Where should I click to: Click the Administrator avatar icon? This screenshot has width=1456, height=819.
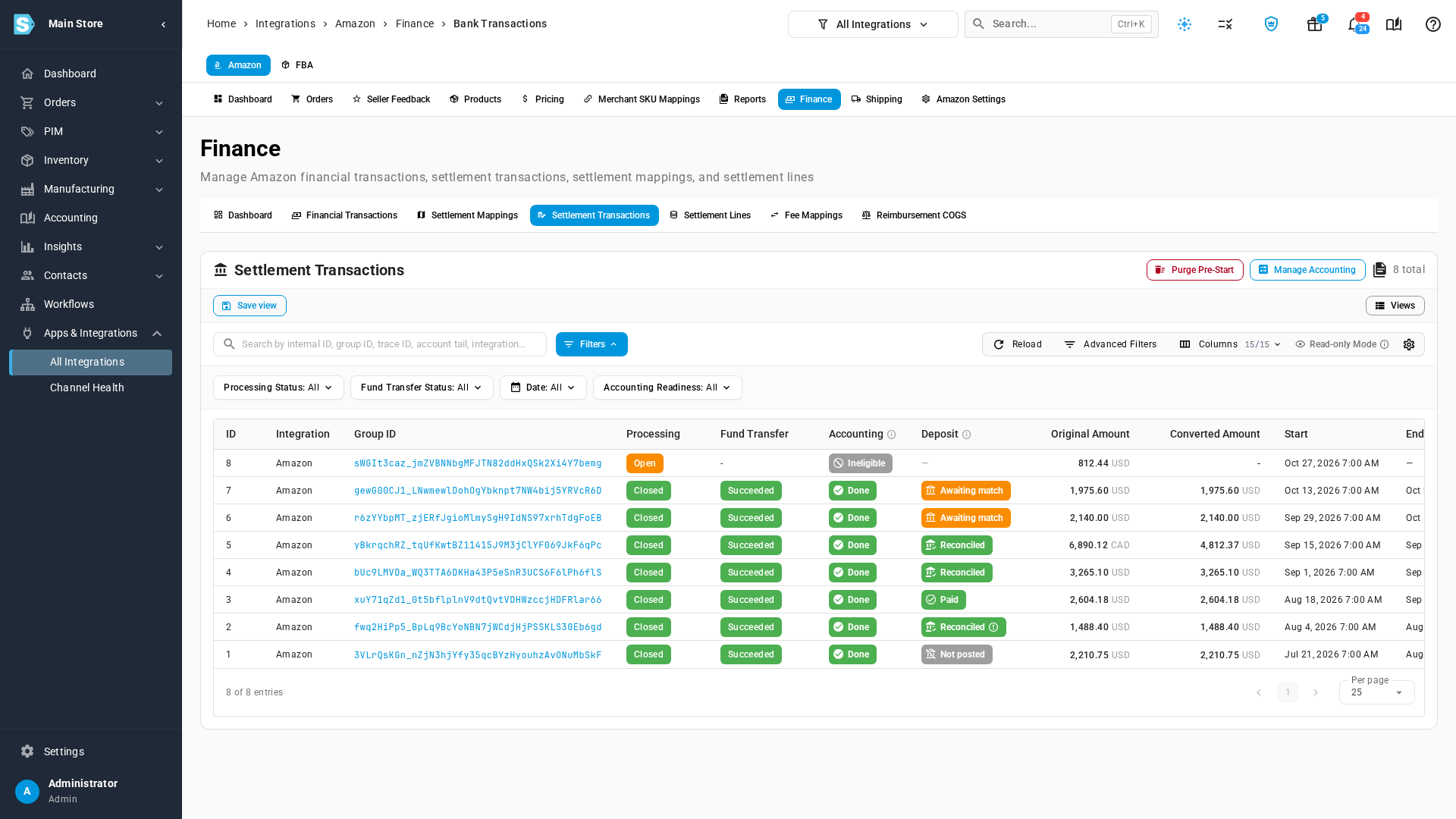27,791
